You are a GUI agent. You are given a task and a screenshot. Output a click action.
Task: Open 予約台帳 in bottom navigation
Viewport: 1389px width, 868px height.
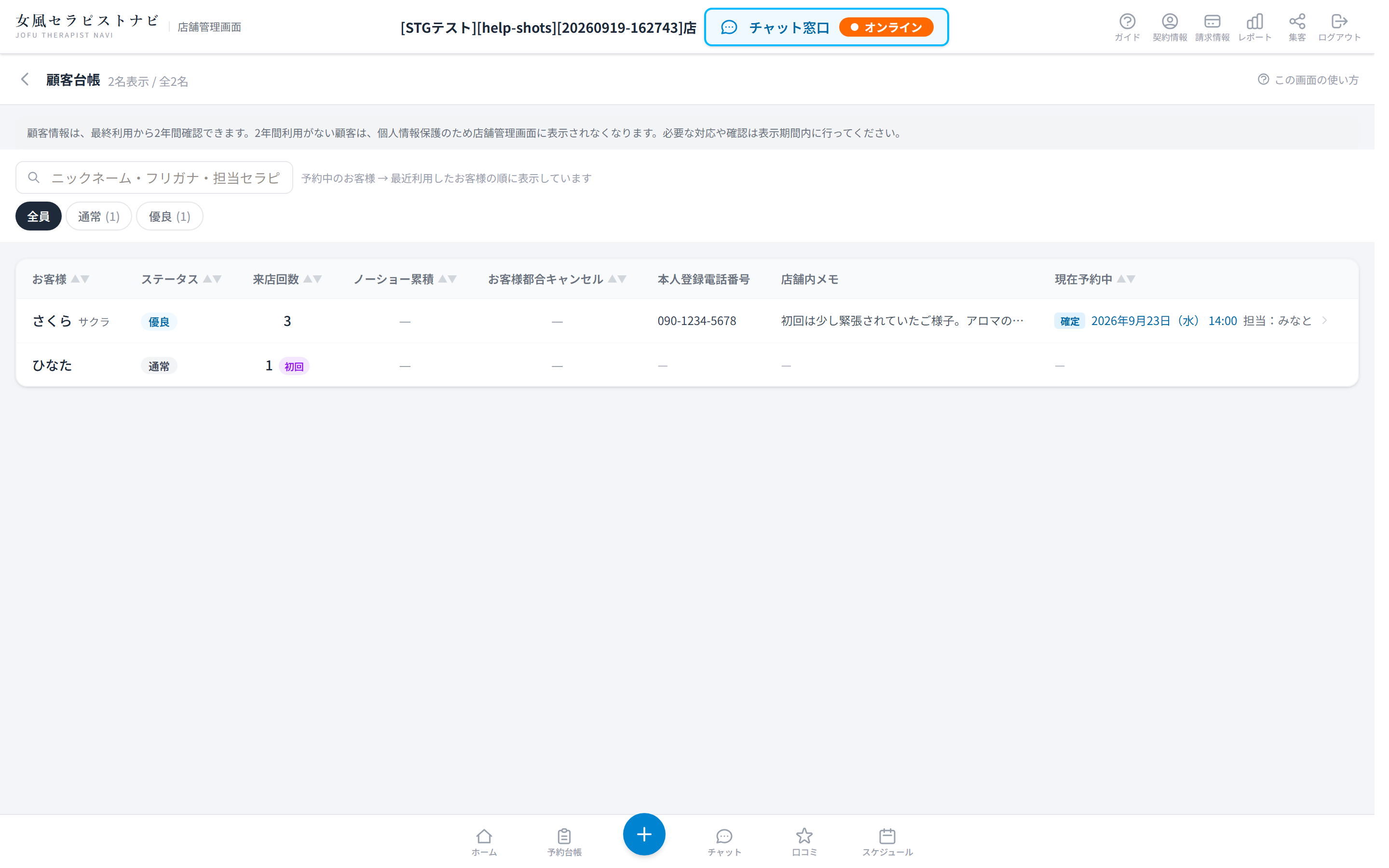point(564,842)
